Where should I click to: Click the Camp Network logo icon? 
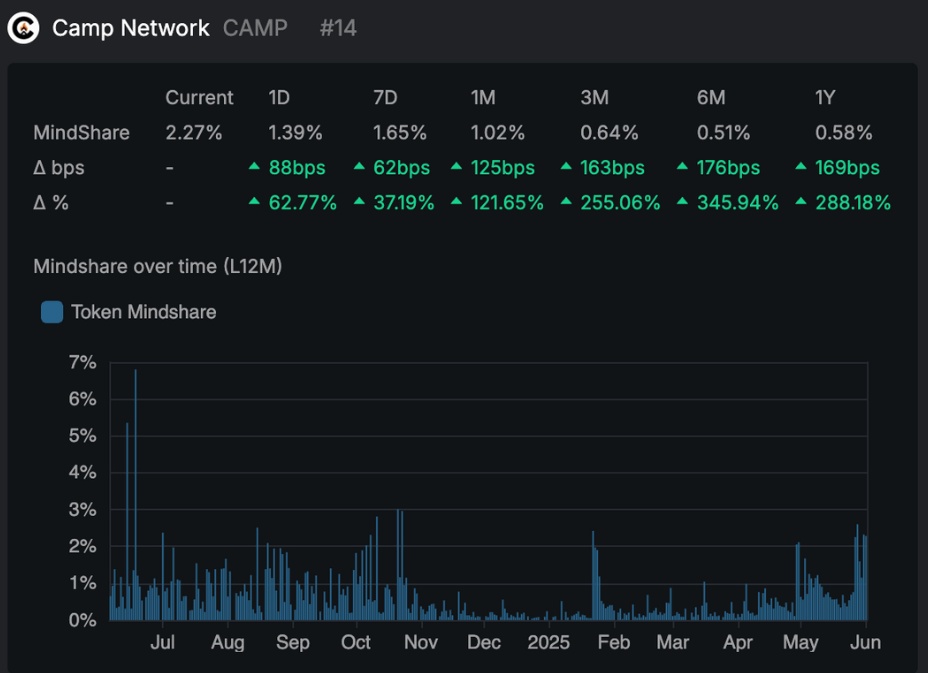coord(23,28)
